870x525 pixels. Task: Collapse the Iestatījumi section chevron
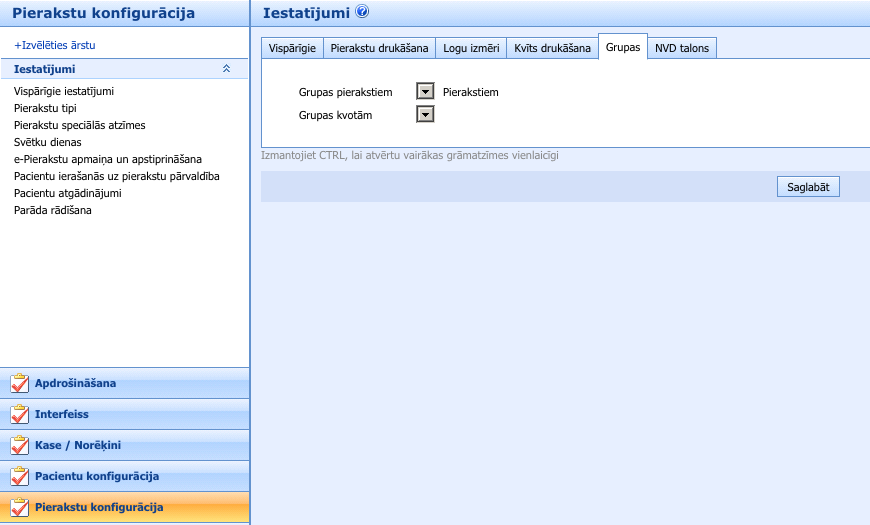226,69
